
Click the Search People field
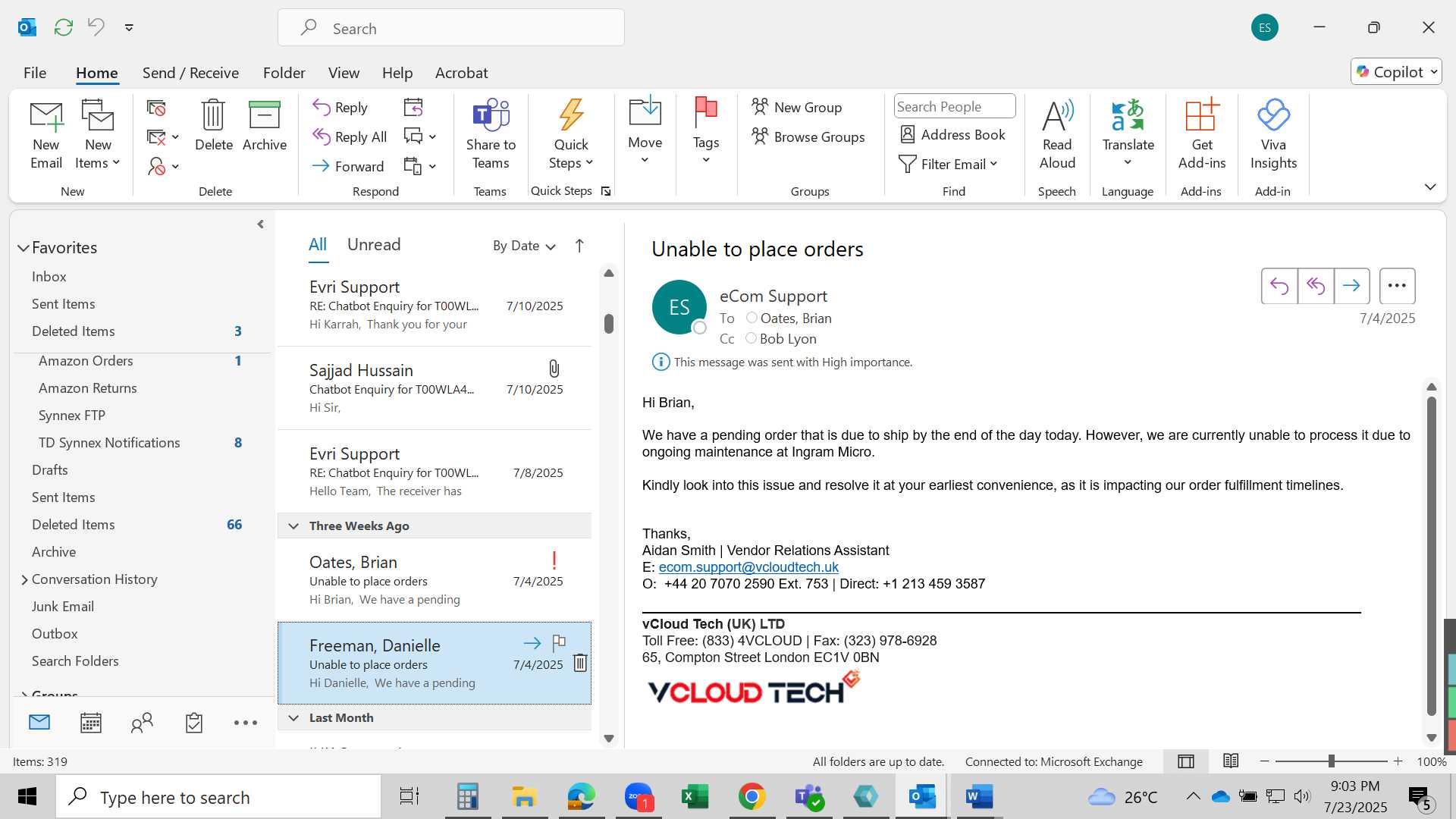click(x=954, y=107)
